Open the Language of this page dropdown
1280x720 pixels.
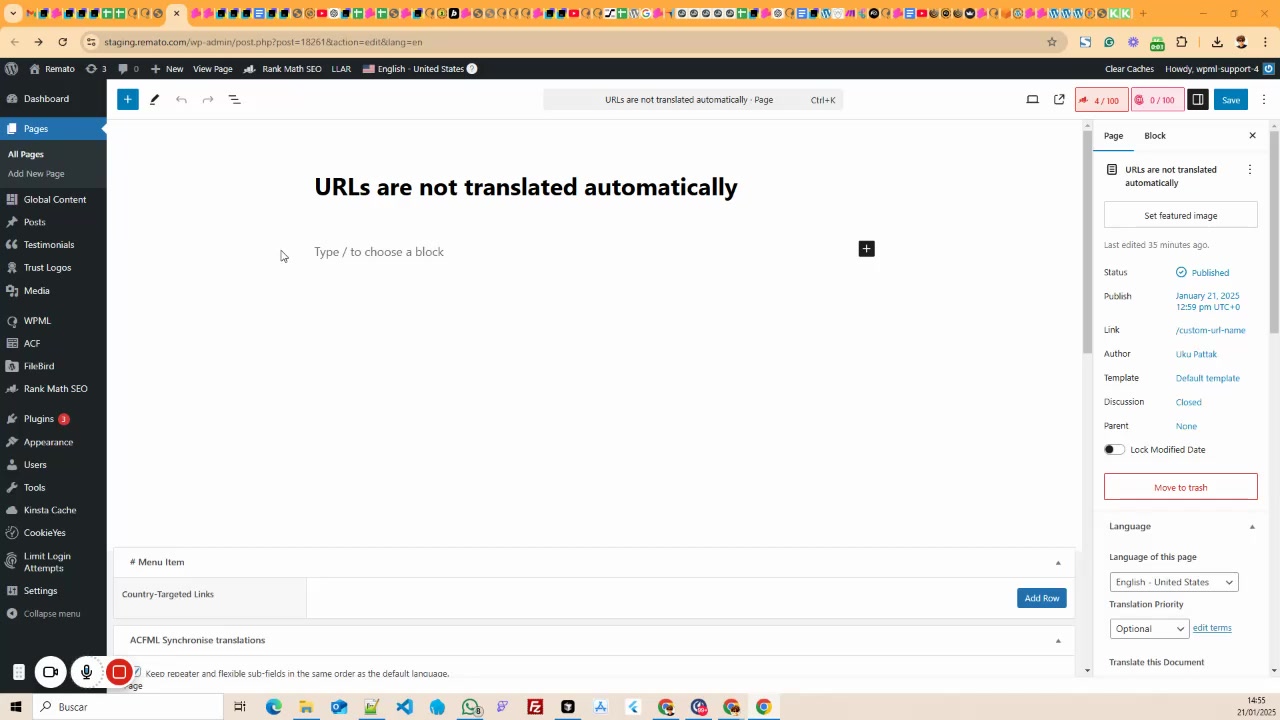coord(1173,582)
